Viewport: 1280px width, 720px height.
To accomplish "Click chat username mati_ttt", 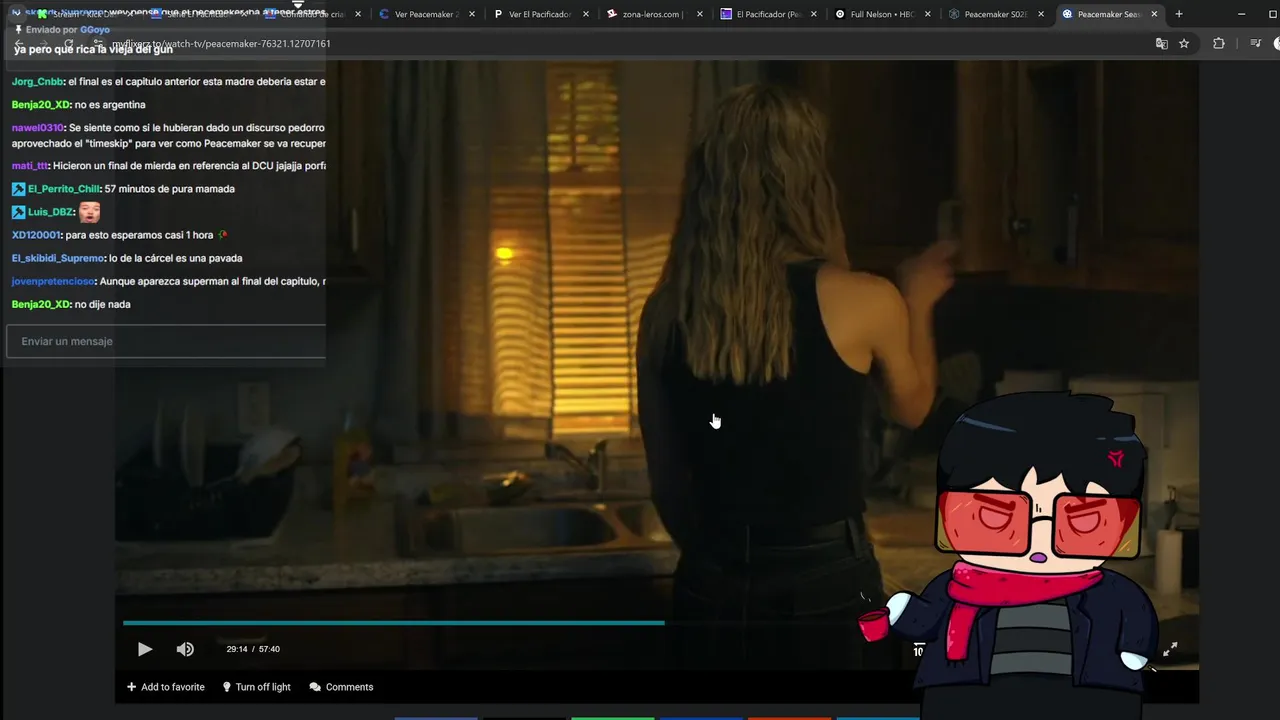I will pos(30,166).
